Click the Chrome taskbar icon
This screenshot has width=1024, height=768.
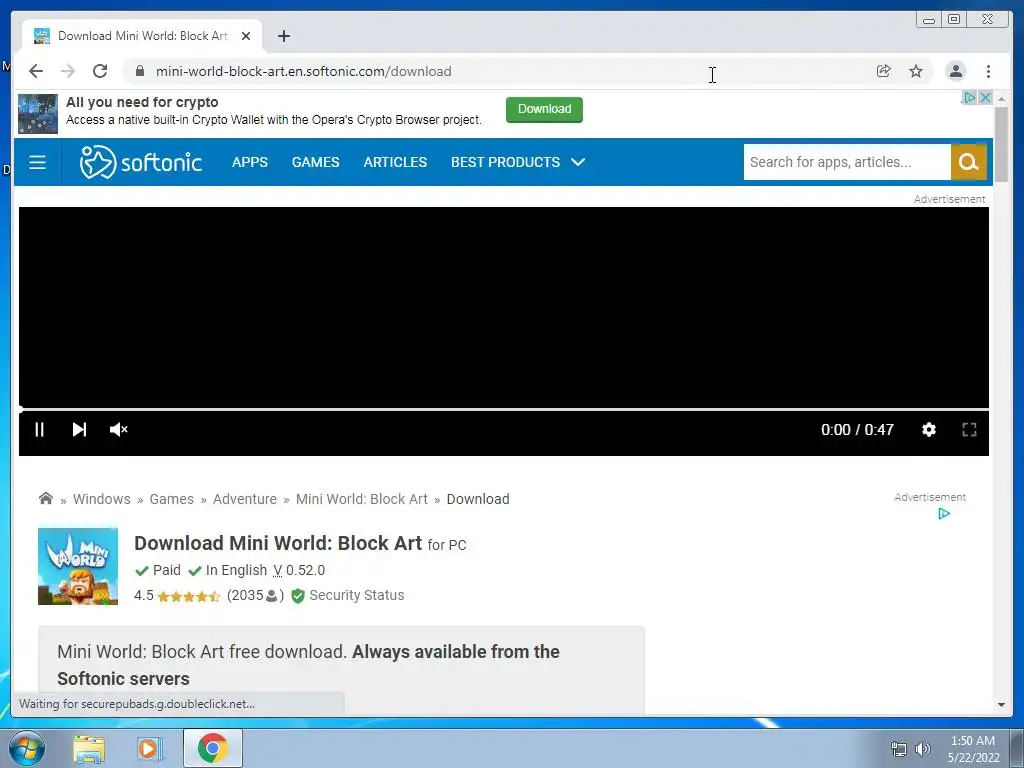click(212, 748)
